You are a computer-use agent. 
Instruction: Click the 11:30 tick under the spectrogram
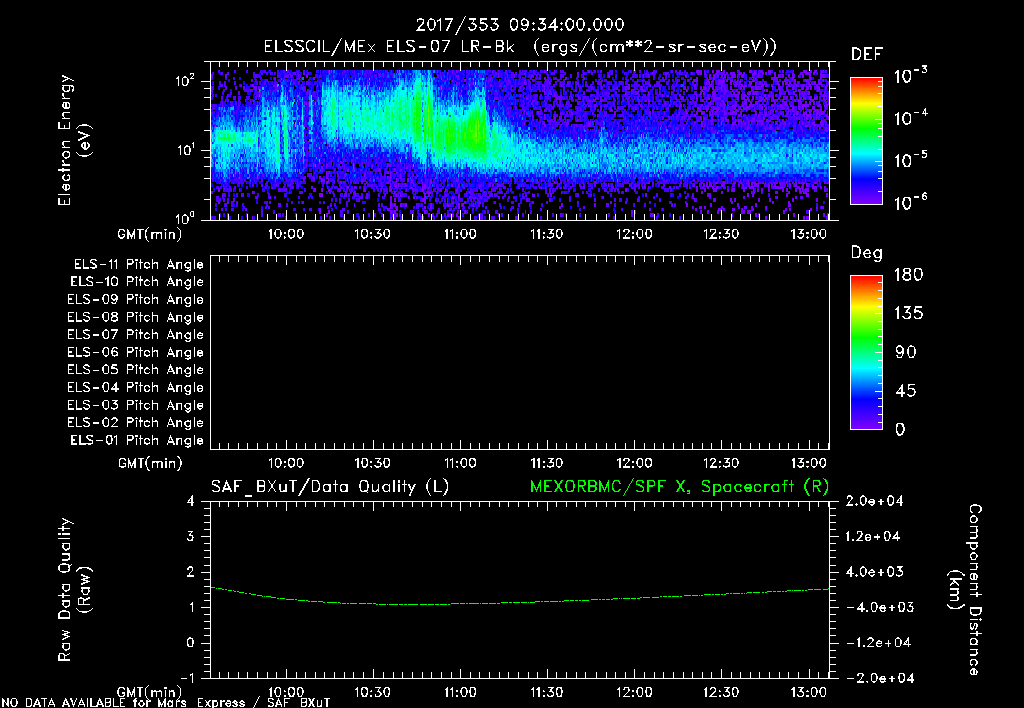(547, 234)
